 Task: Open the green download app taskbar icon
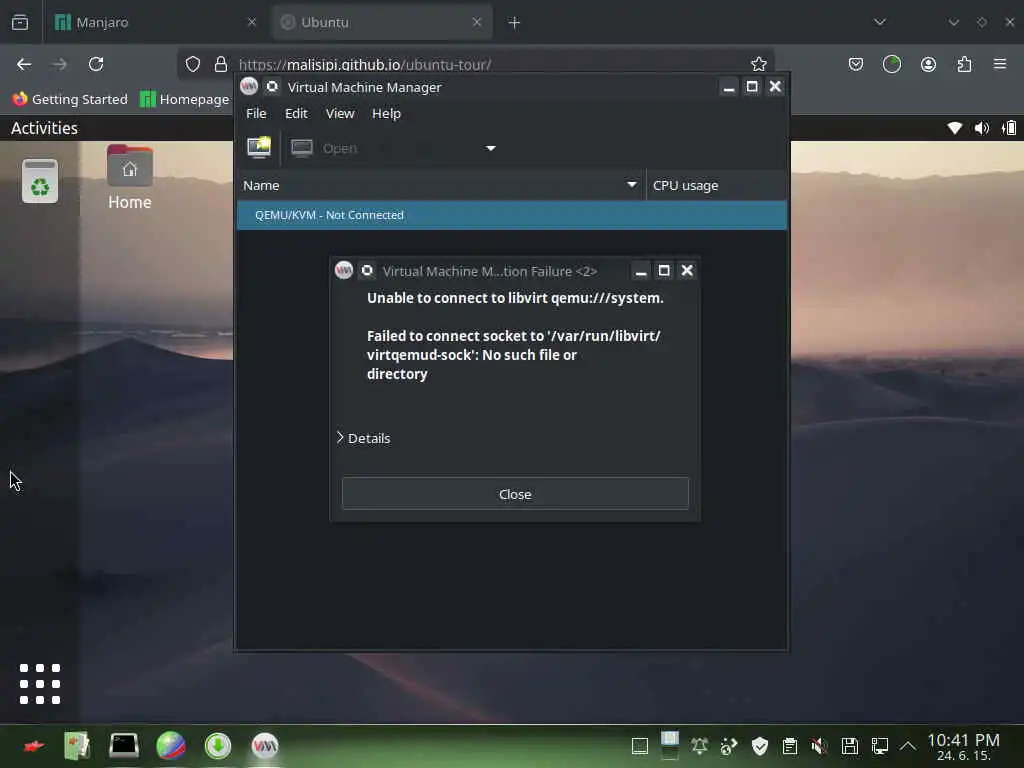pos(218,746)
